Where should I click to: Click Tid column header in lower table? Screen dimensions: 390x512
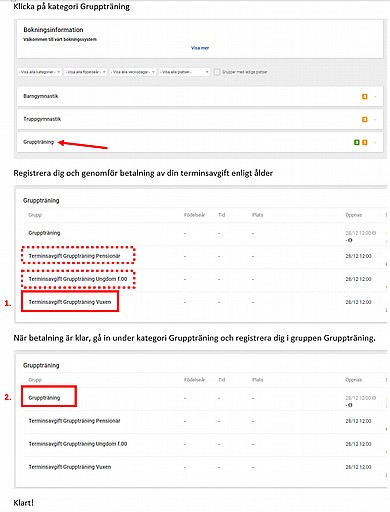pyautogui.click(x=222, y=380)
